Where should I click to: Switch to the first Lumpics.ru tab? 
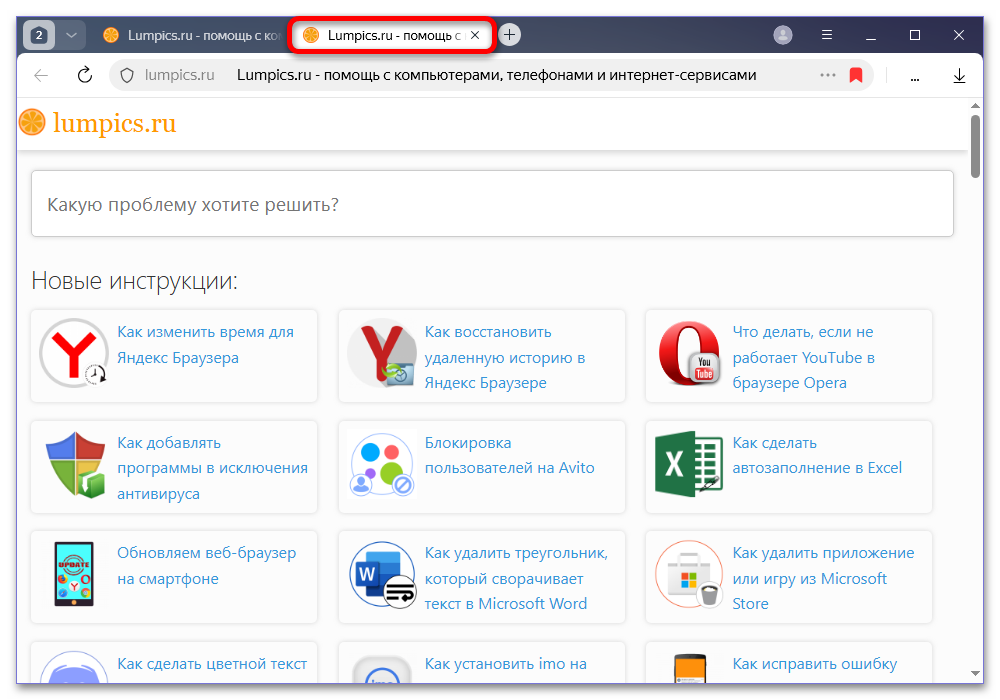[x=191, y=35]
